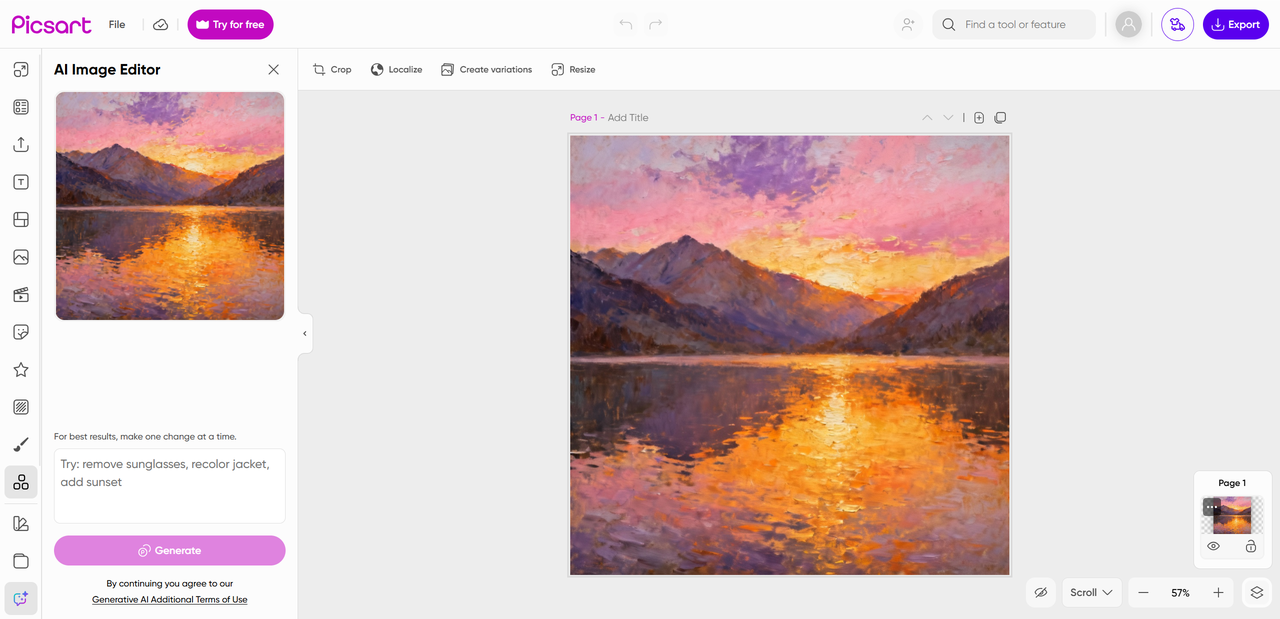Toggle the lock on Page 1 layer

point(1250,546)
